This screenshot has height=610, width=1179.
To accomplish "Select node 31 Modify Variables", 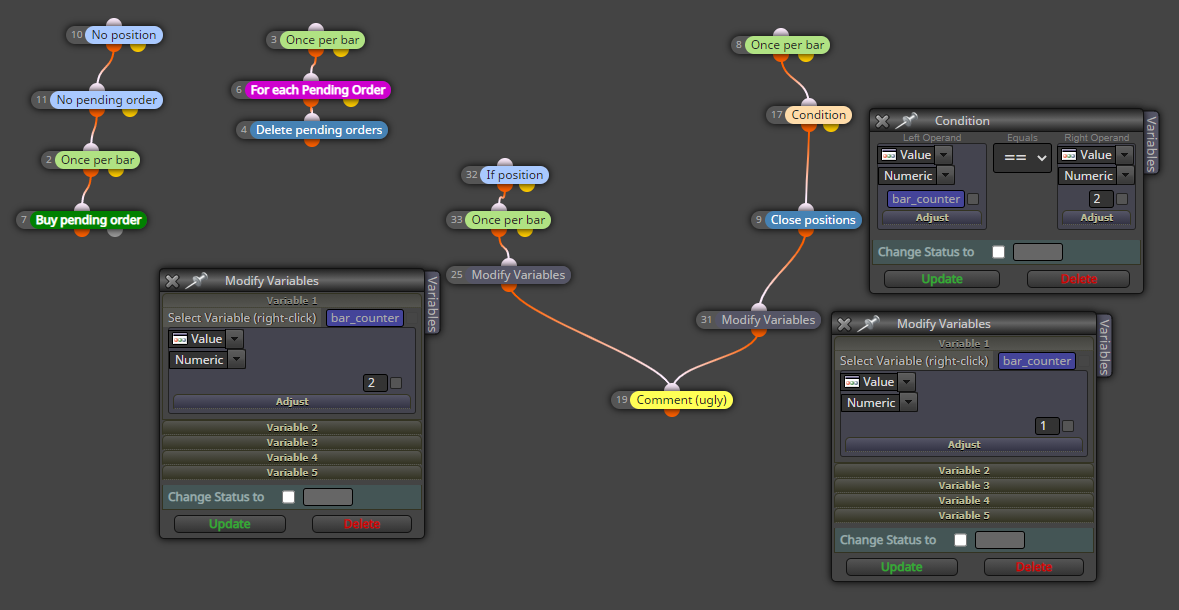I will coord(768,319).
